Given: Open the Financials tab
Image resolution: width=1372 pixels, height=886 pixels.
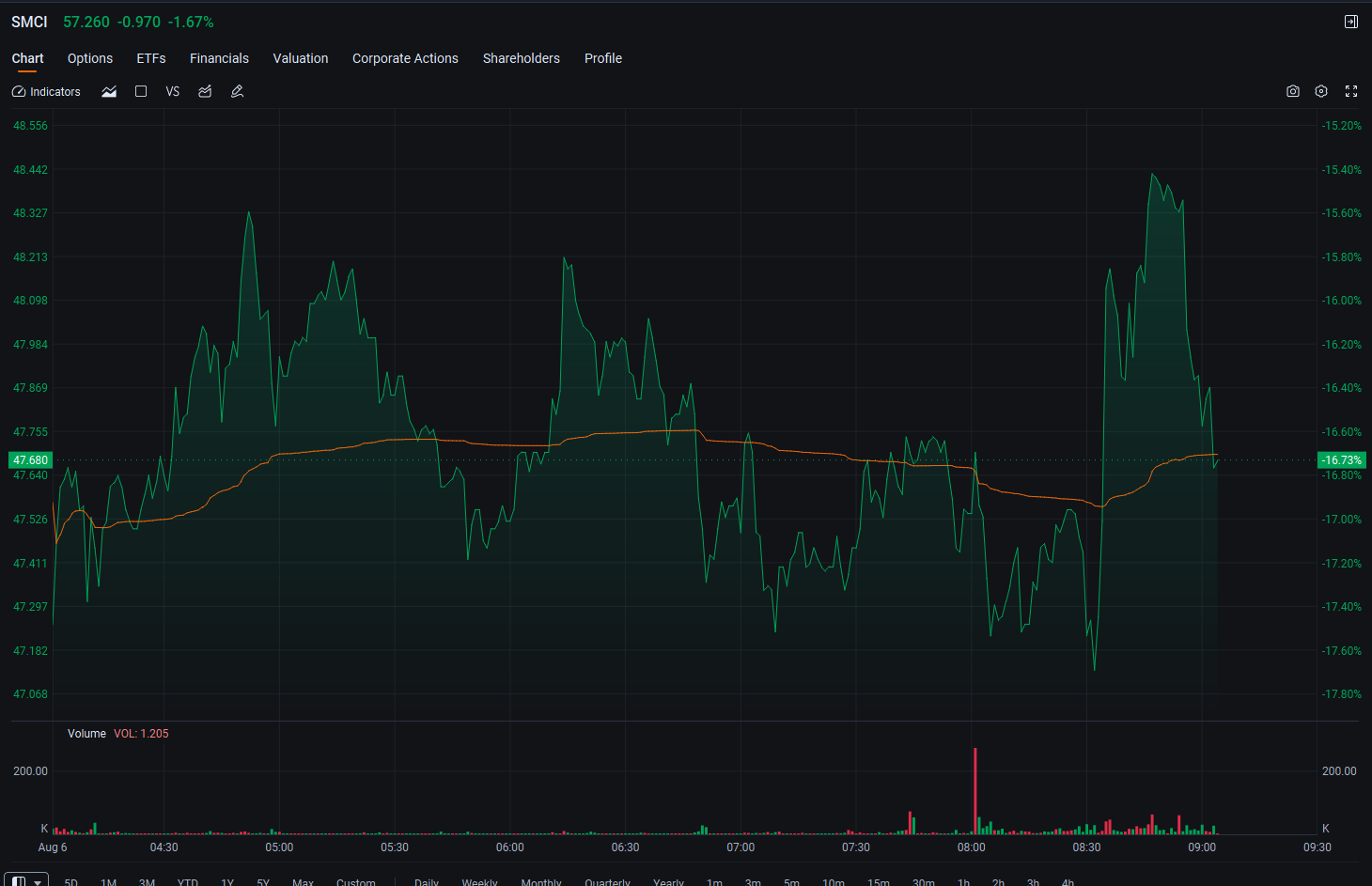Looking at the screenshot, I should pos(219,58).
